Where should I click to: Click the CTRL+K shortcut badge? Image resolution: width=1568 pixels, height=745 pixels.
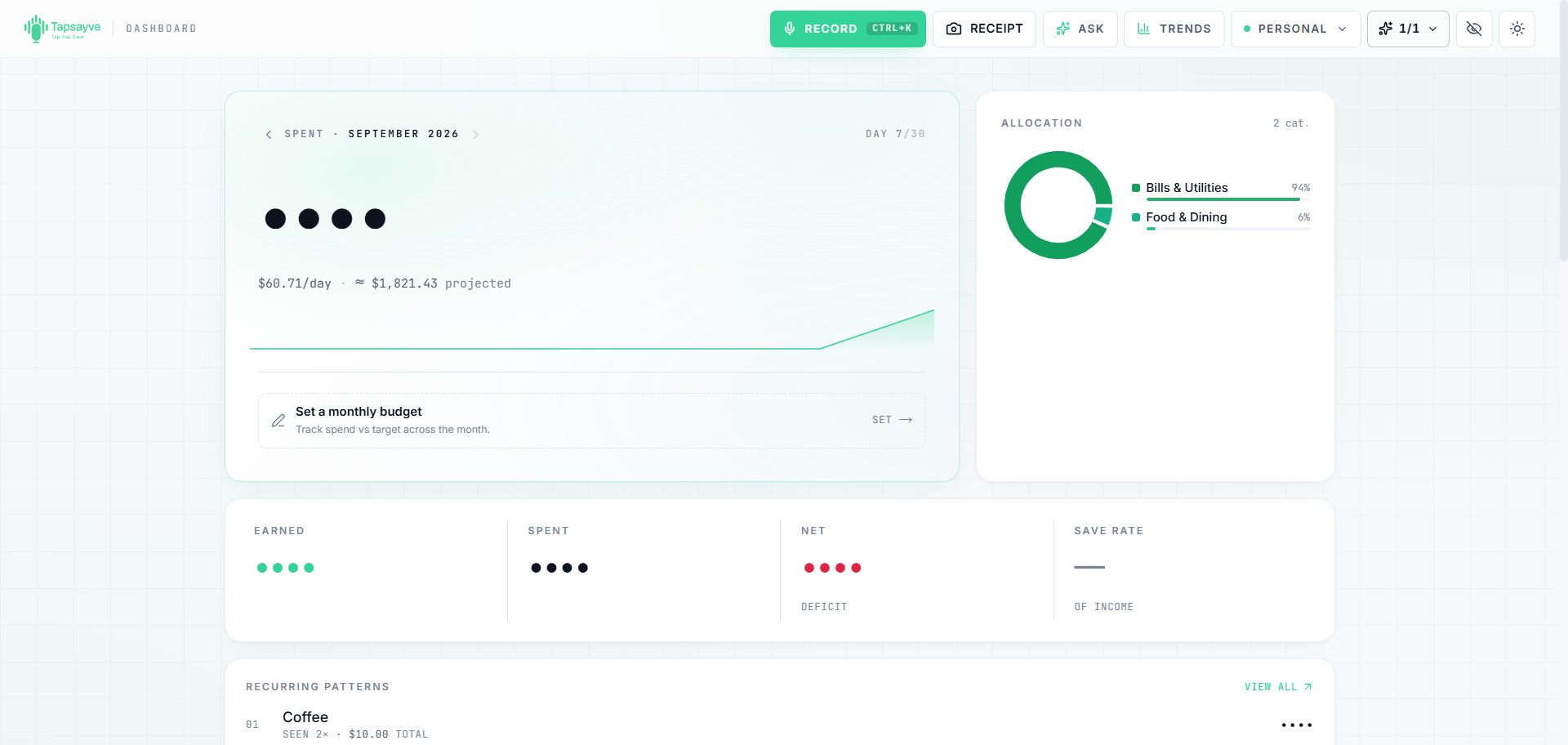[x=892, y=29]
